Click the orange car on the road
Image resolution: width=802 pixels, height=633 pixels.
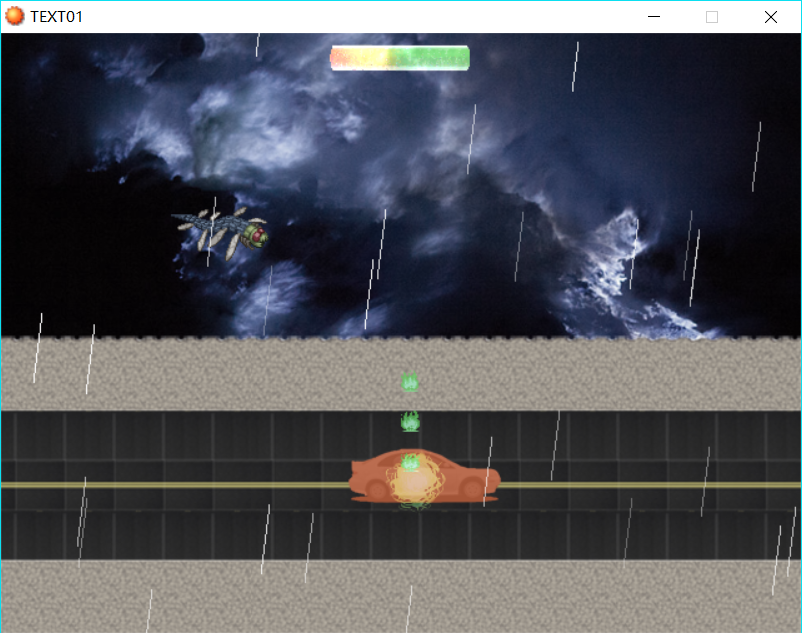[425, 476]
